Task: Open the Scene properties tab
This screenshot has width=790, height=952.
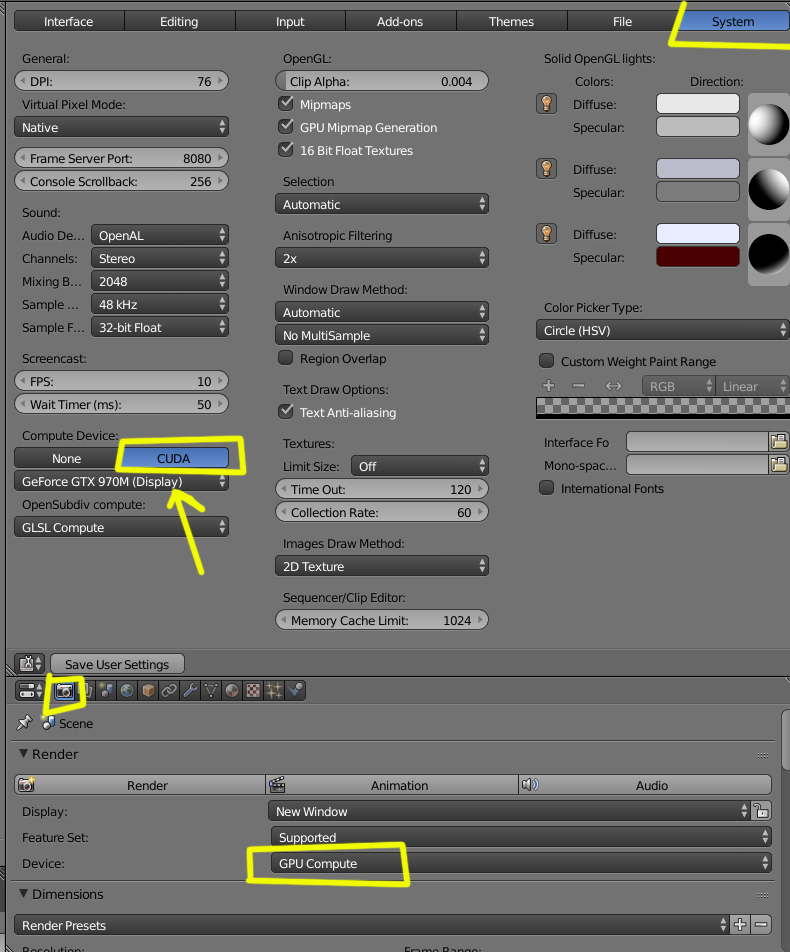Action: (x=106, y=691)
